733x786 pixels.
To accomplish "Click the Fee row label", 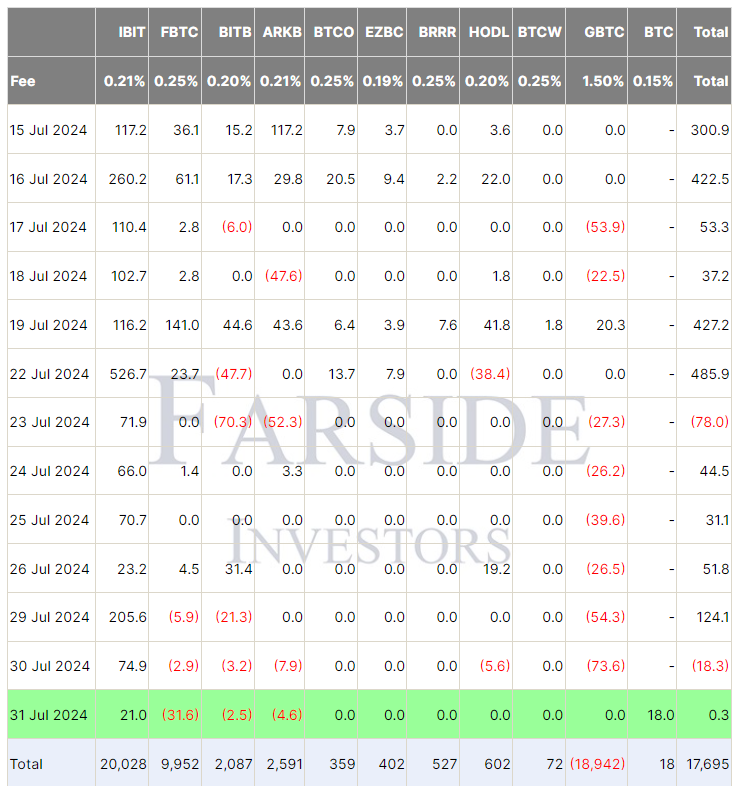I will click(x=23, y=81).
